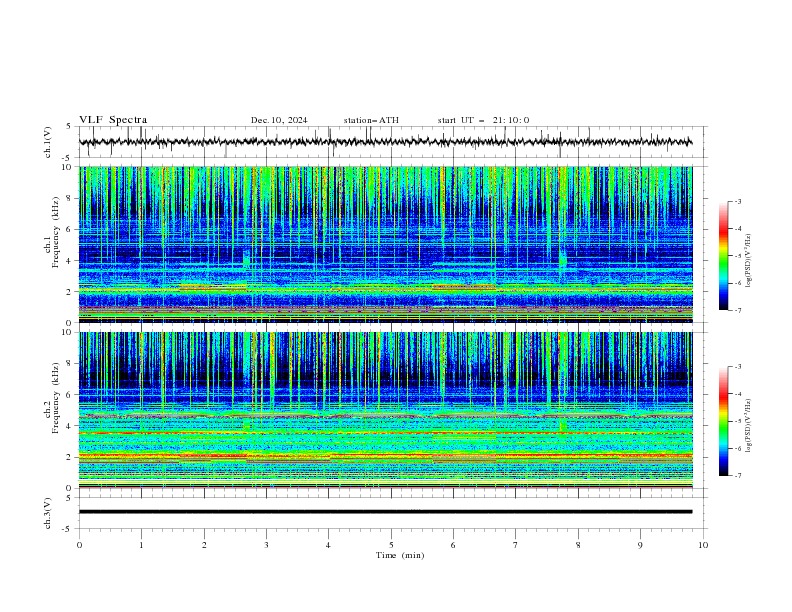The image size is (792, 612).
Task: Click the "ch.1(V)" axis label
Action: point(48,142)
